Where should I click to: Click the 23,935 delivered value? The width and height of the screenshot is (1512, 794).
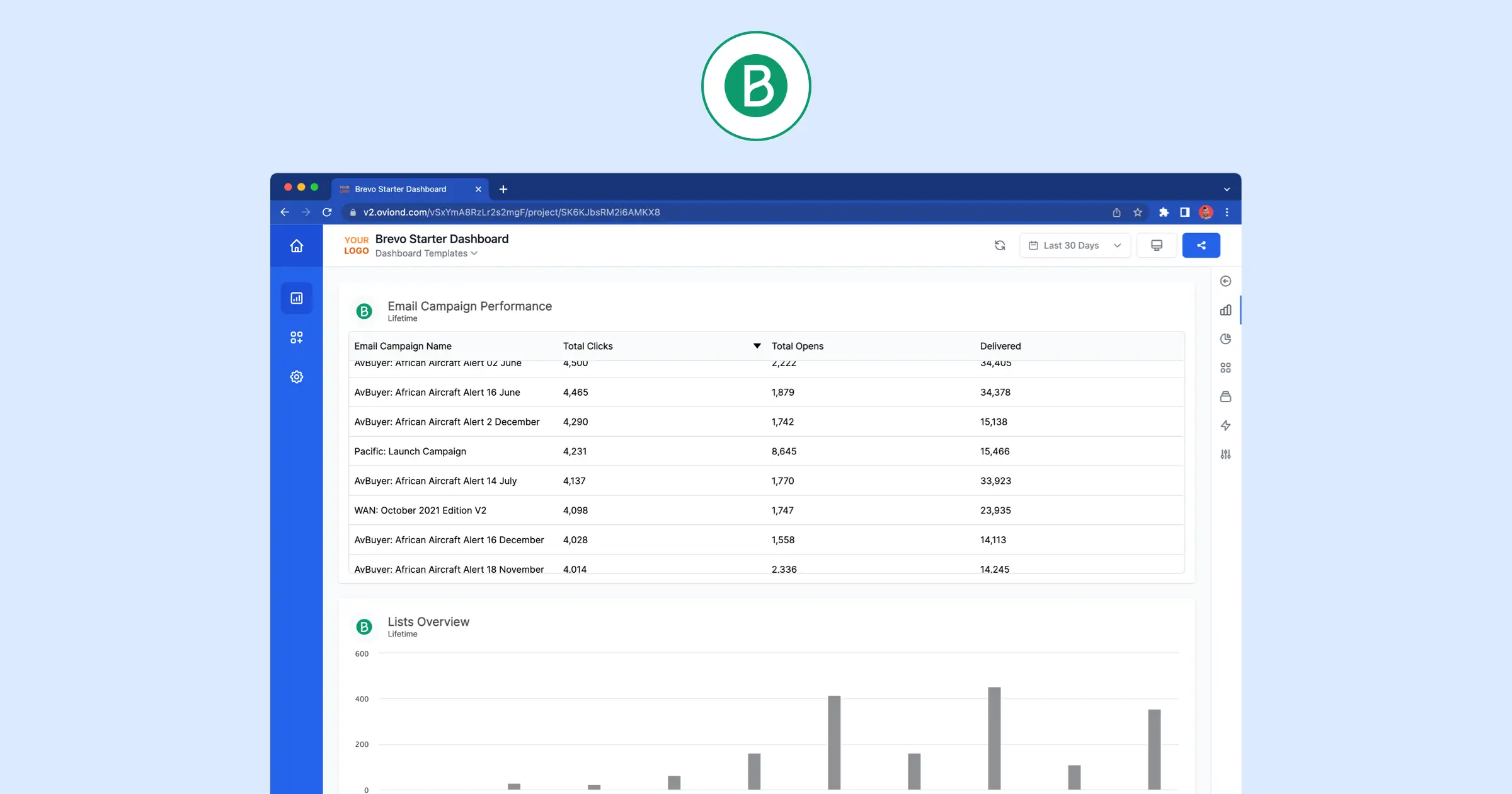[x=995, y=510]
